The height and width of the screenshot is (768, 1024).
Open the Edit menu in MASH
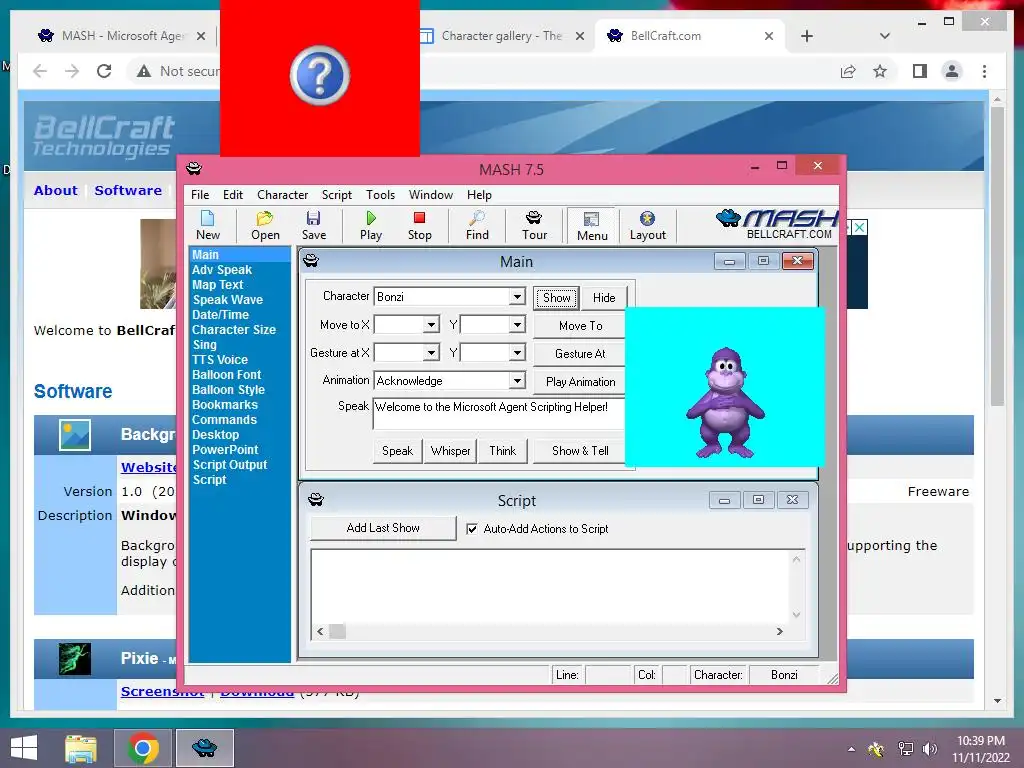pos(232,195)
